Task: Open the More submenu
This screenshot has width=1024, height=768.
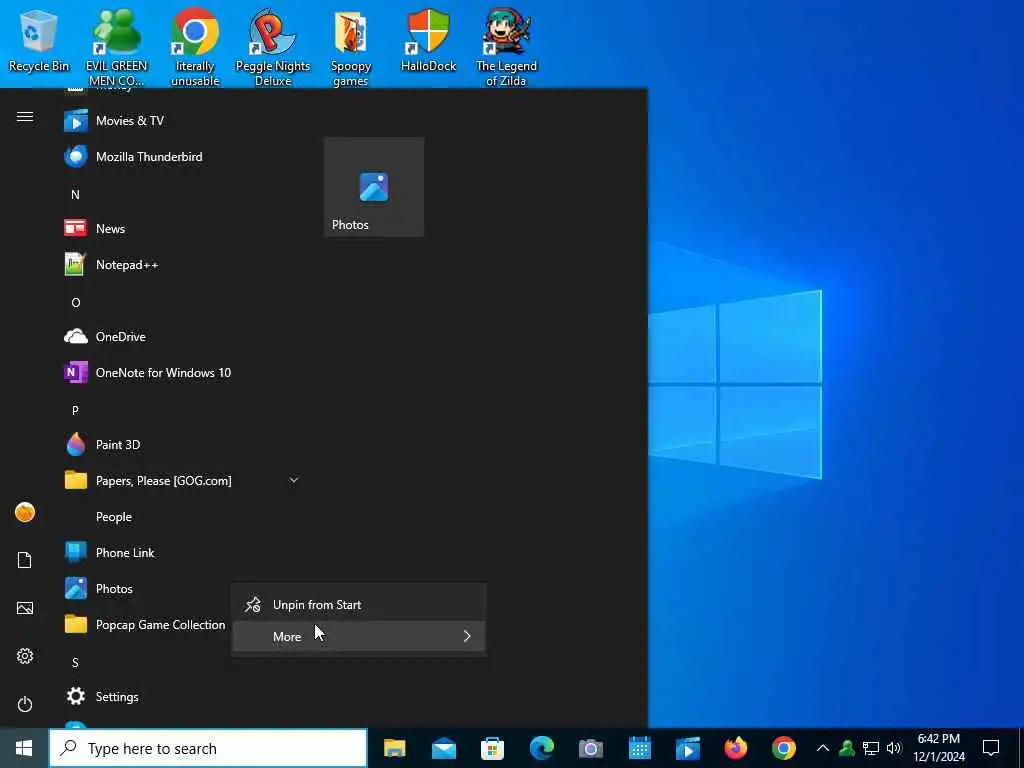Action: click(x=359, y=636)
